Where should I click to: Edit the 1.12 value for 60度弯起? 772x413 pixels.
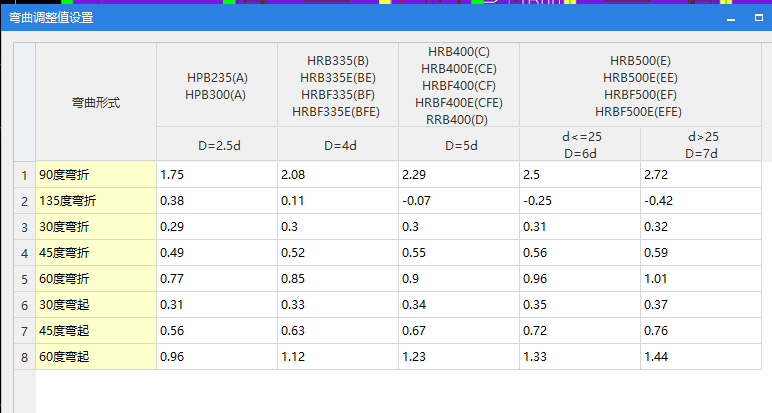click(x=338, y=357)
